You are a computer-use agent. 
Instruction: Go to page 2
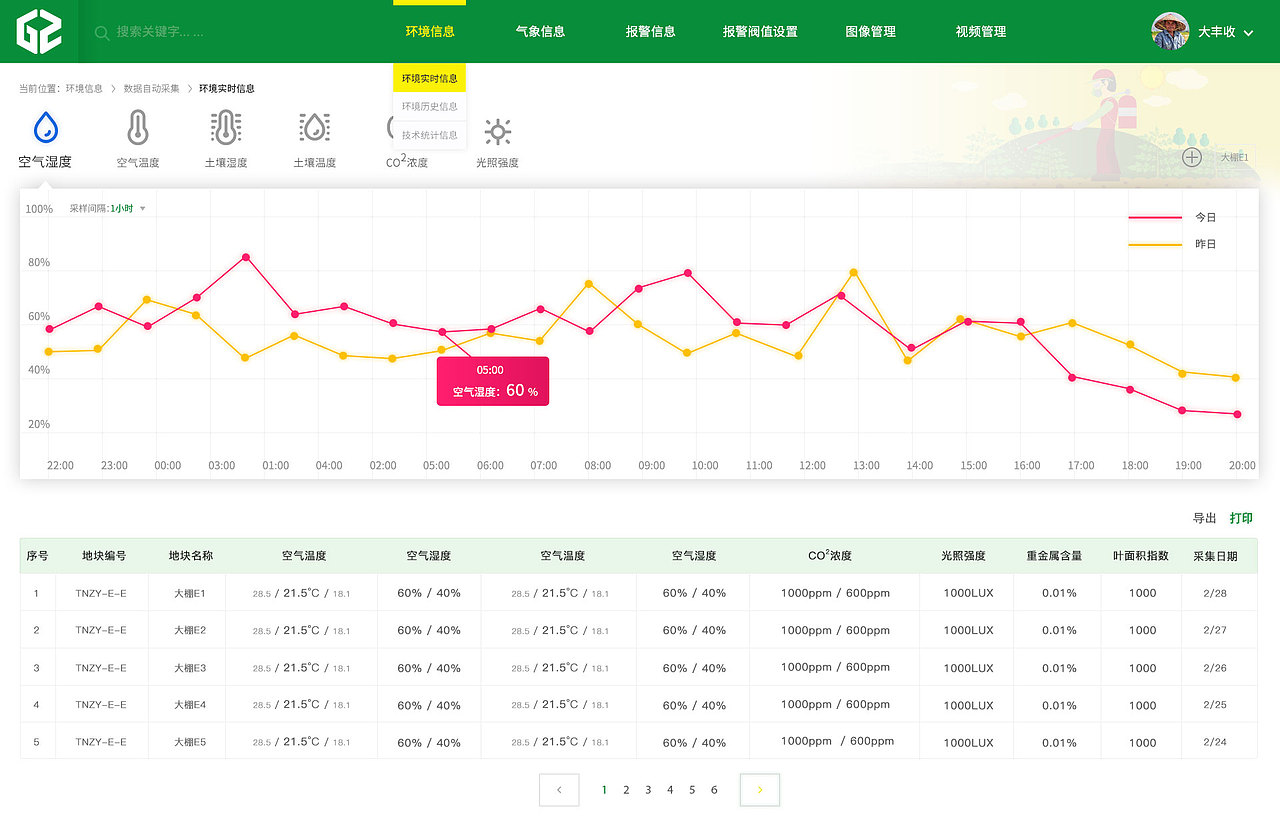coord(626,790)
